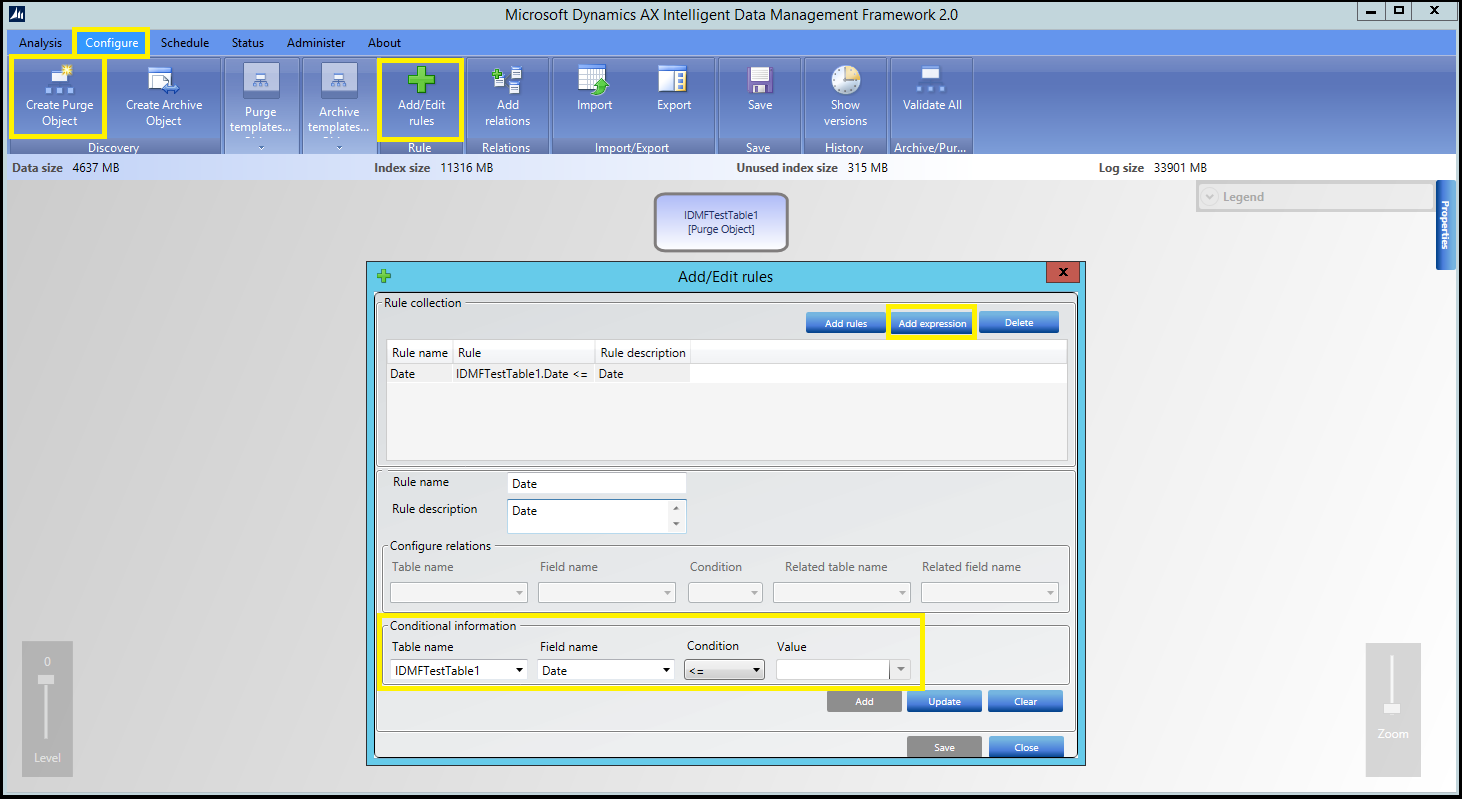Open the Condition dropdown showing <=
This screenshot has width=1462, height=799.
click(724, 671)
